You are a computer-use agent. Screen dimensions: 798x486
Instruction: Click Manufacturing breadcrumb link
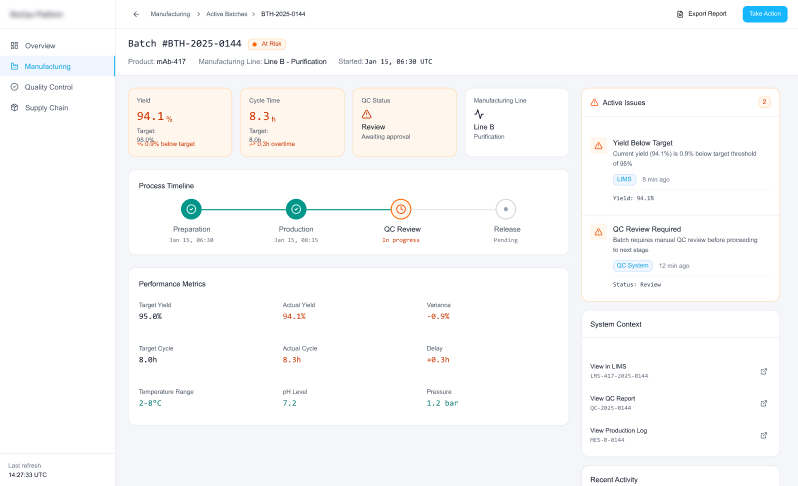[169, 14]
